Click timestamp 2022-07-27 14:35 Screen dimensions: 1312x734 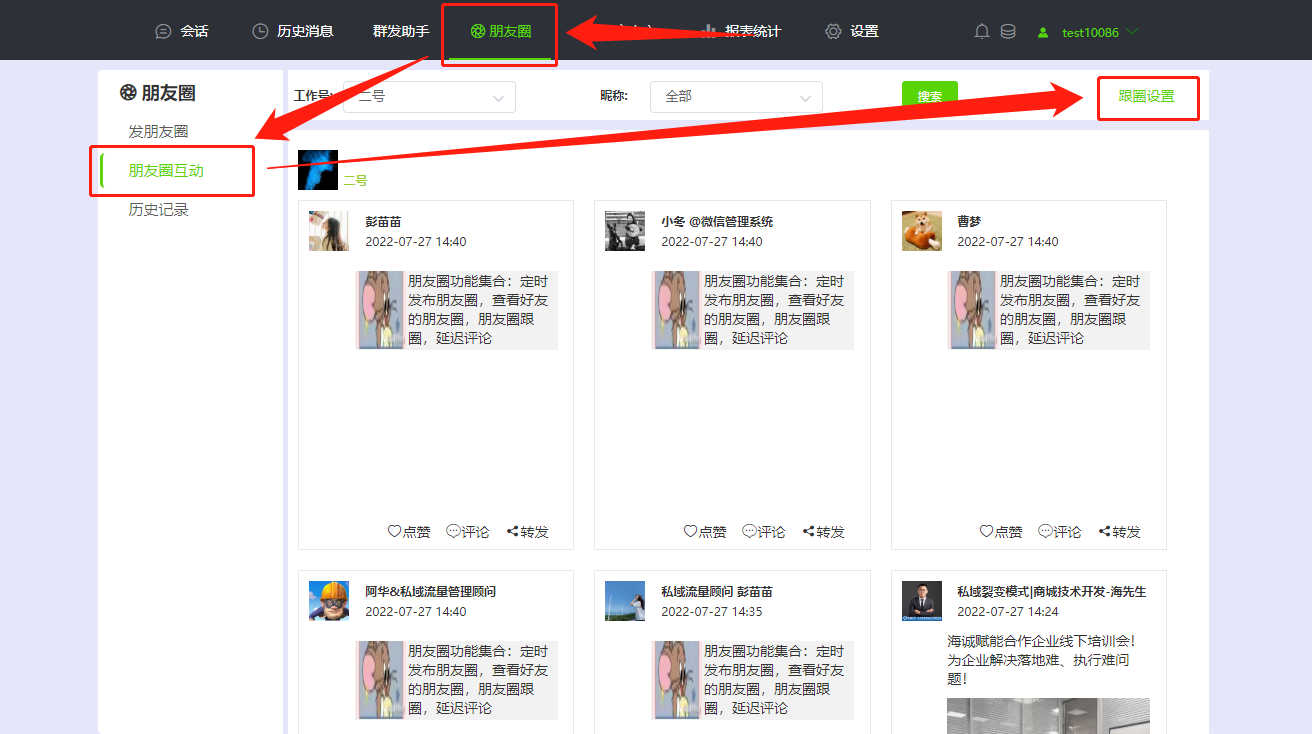(712, 612)
